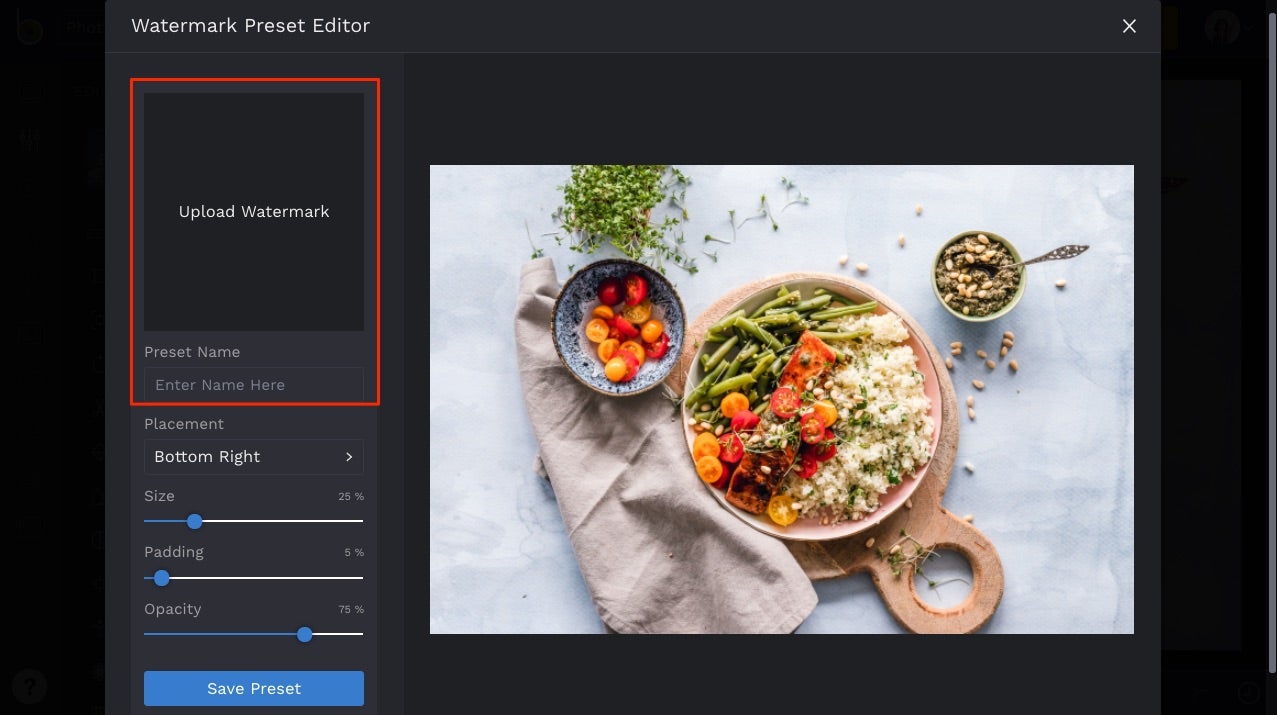
Task: Click the Enter Name Here preset name field
Action: (253, 384)
